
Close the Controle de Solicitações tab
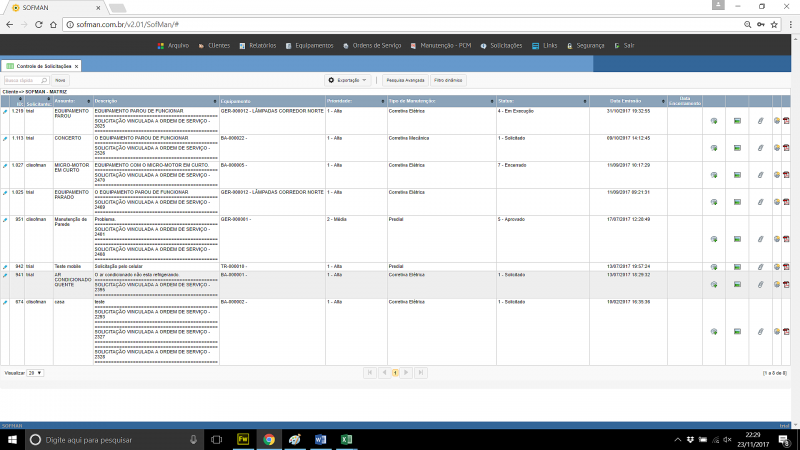click(x=76, y=66)
